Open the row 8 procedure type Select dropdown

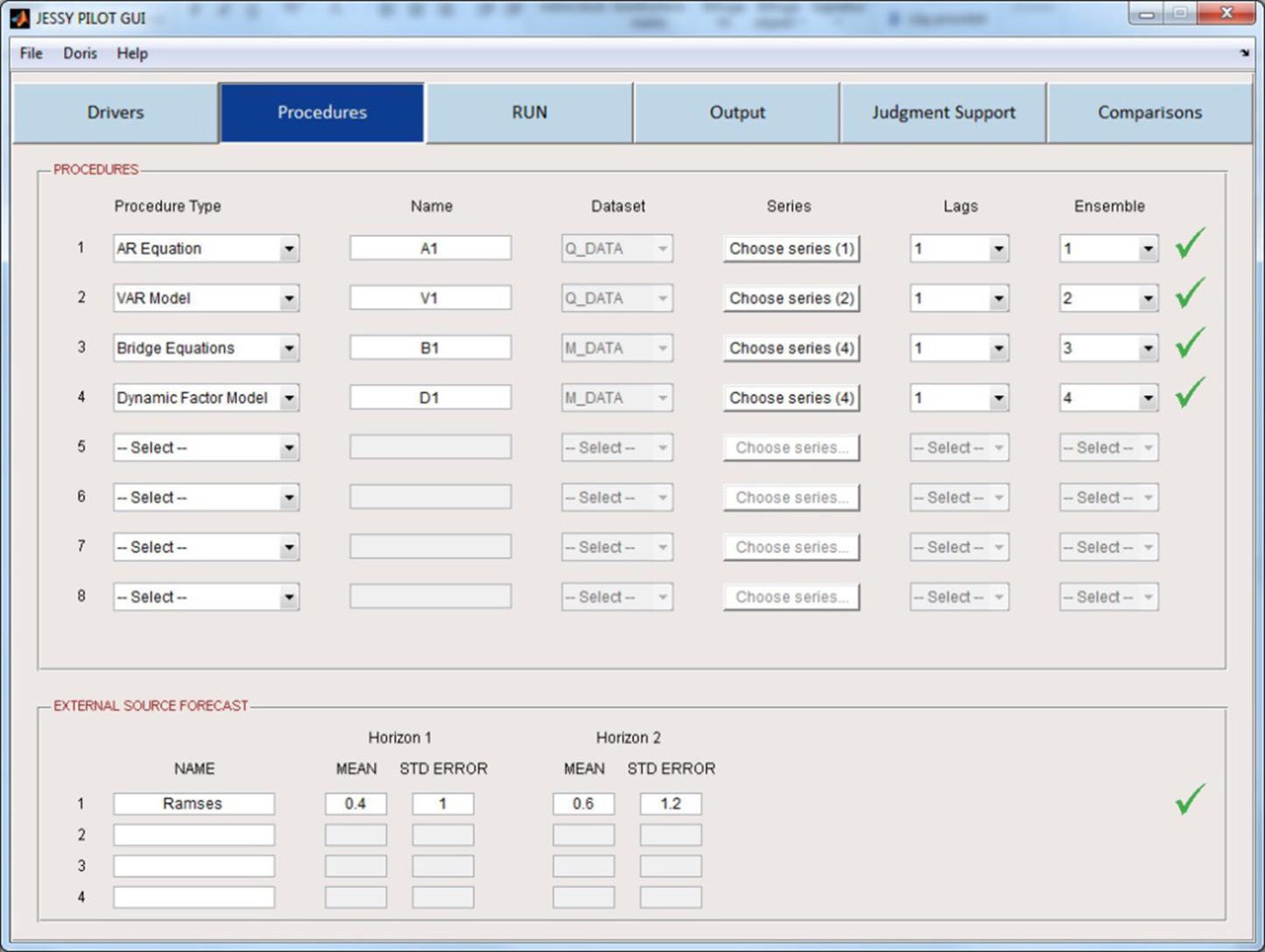(x=206, y=598)
